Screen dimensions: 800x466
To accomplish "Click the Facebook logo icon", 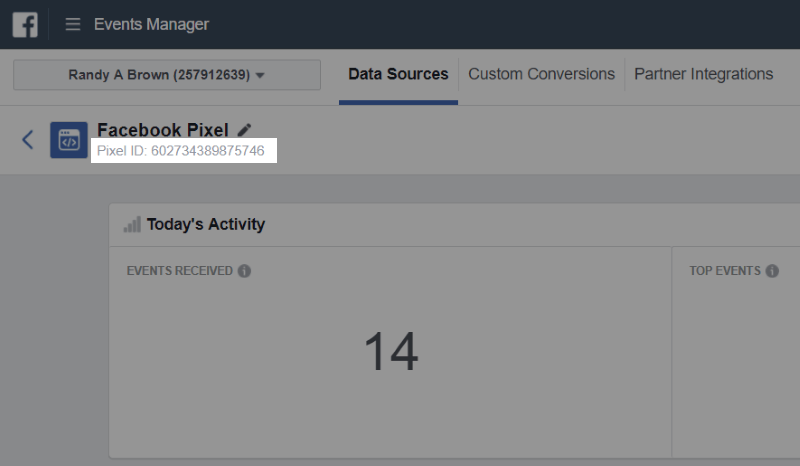I will (x=25, y=24).
